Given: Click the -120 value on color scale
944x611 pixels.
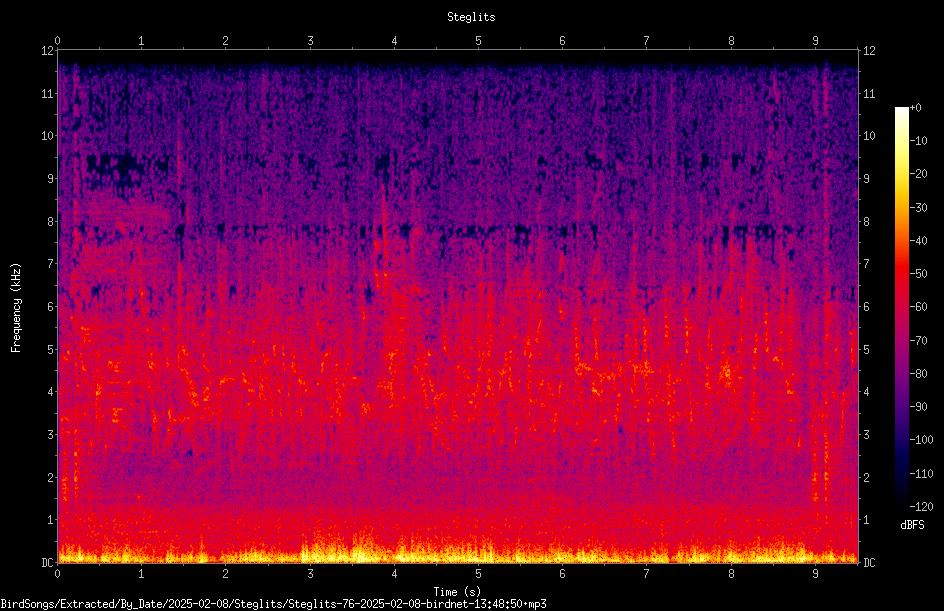Looking at the screenshot, I should coord(921,507).
